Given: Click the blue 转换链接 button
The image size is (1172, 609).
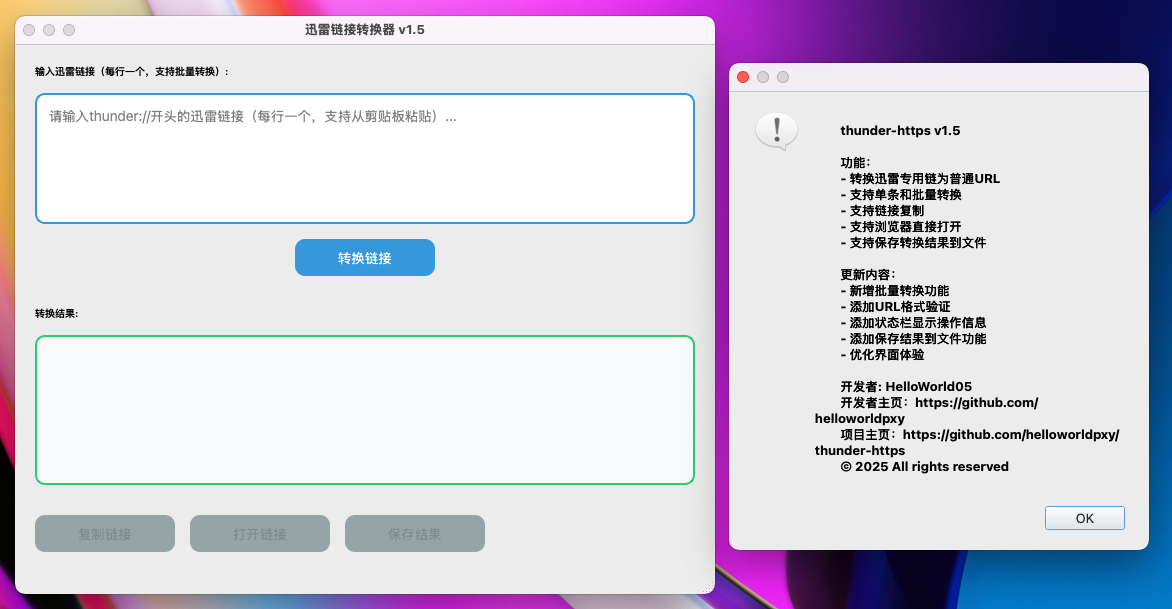Looking at the screenshot, I should pyautogui.click(x=365, y=258).
